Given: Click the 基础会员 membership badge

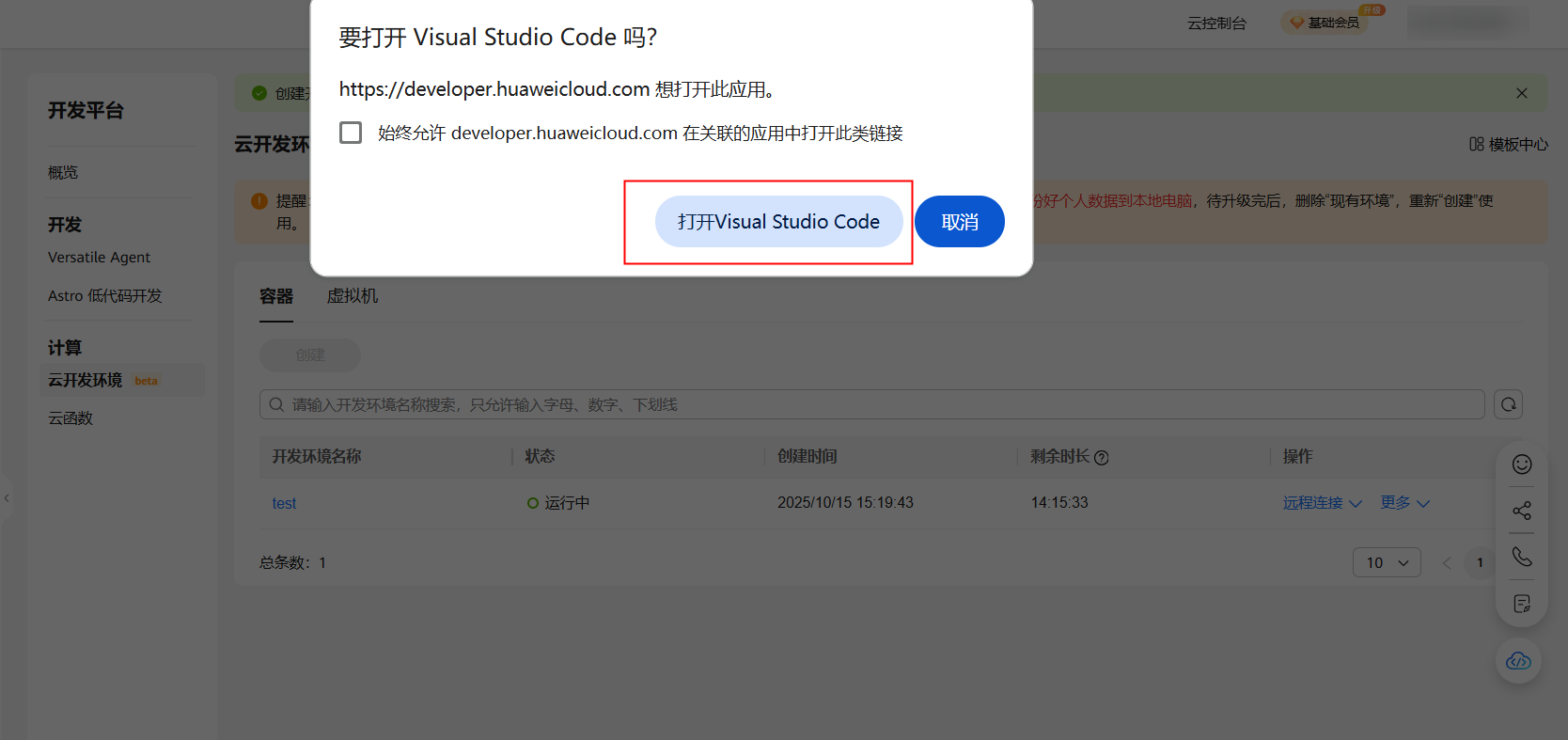Looking at the screenshot, I should [x=1325, y=23].
